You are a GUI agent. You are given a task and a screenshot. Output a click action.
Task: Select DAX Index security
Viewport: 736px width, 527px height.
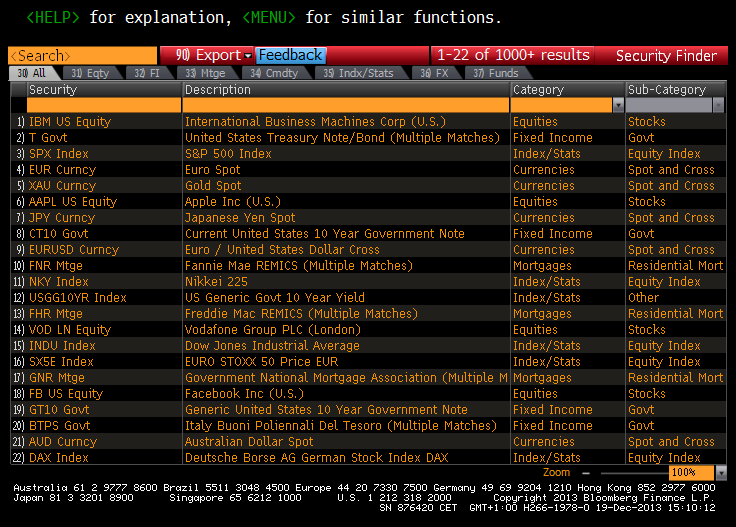point(59,458)
